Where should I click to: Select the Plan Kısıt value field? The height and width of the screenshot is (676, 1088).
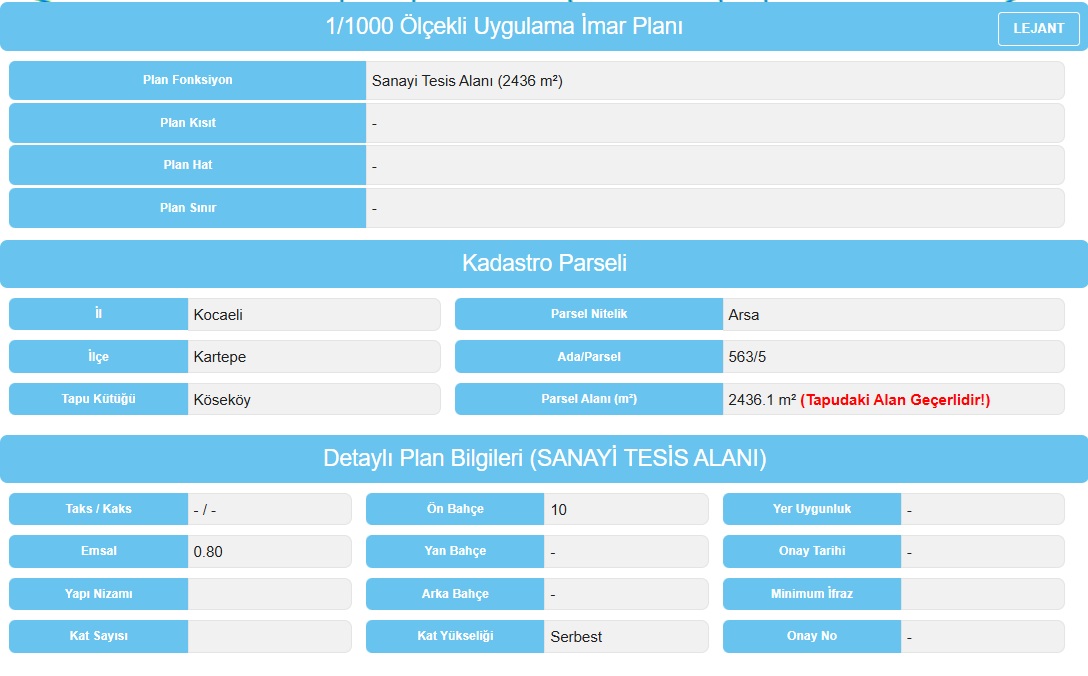click(714, 123)
